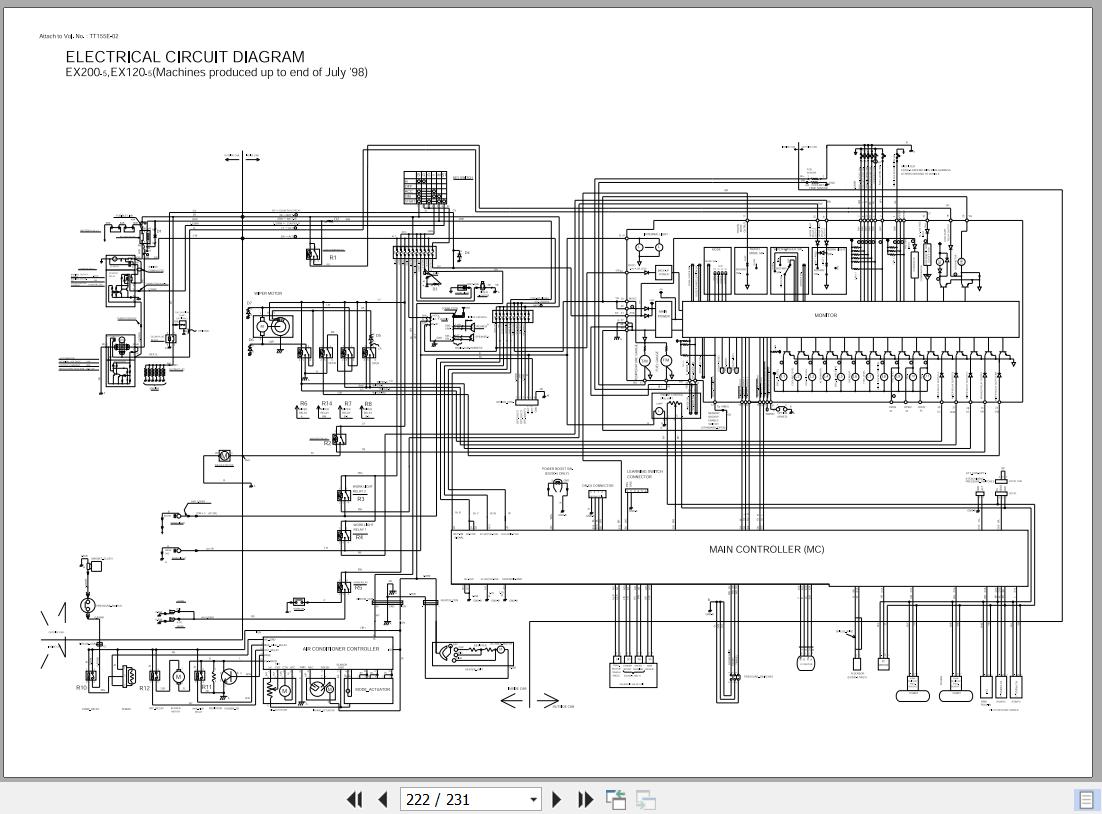Click the MONITOR block label
This screenshot has height=814, width=1102.
pyautogui.click(x=825, y=316)
